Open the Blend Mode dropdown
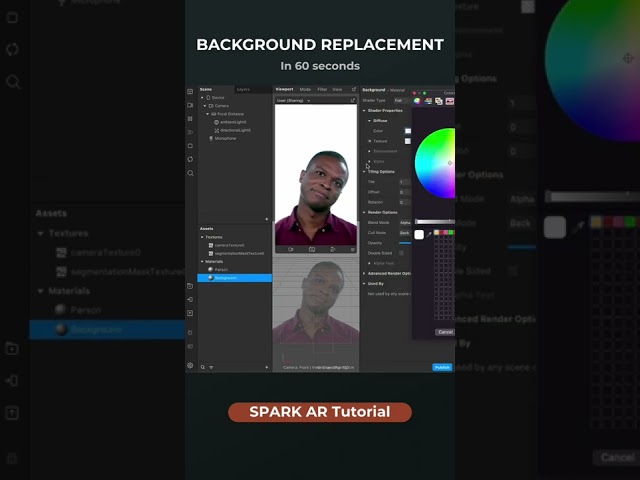The width and height of the screenshot is (640, 480). pos(405,222)
